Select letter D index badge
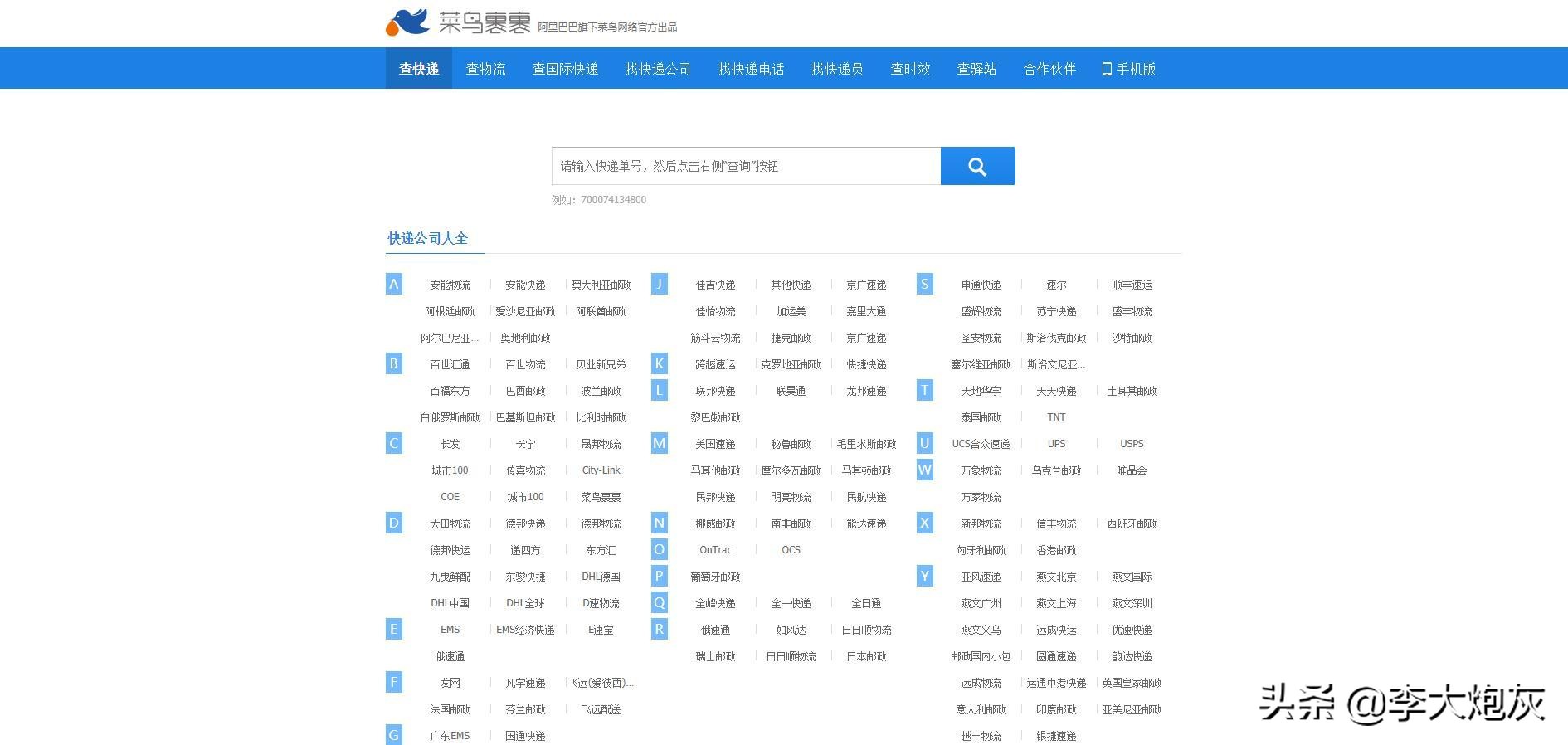Image resolution: width=1568 pixels, height=745 pixels. 394,523
